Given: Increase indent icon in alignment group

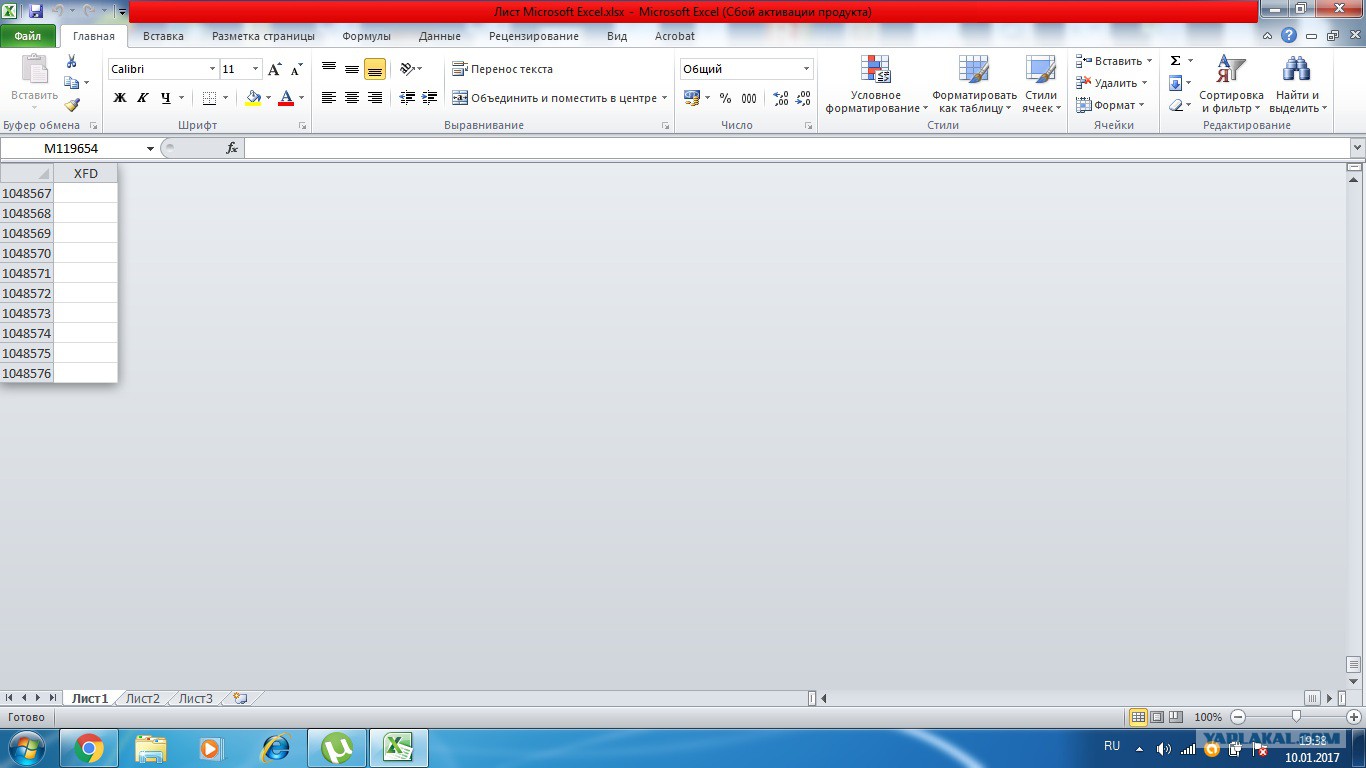Looking at the screenshot, I should click(x=430, y=98).
